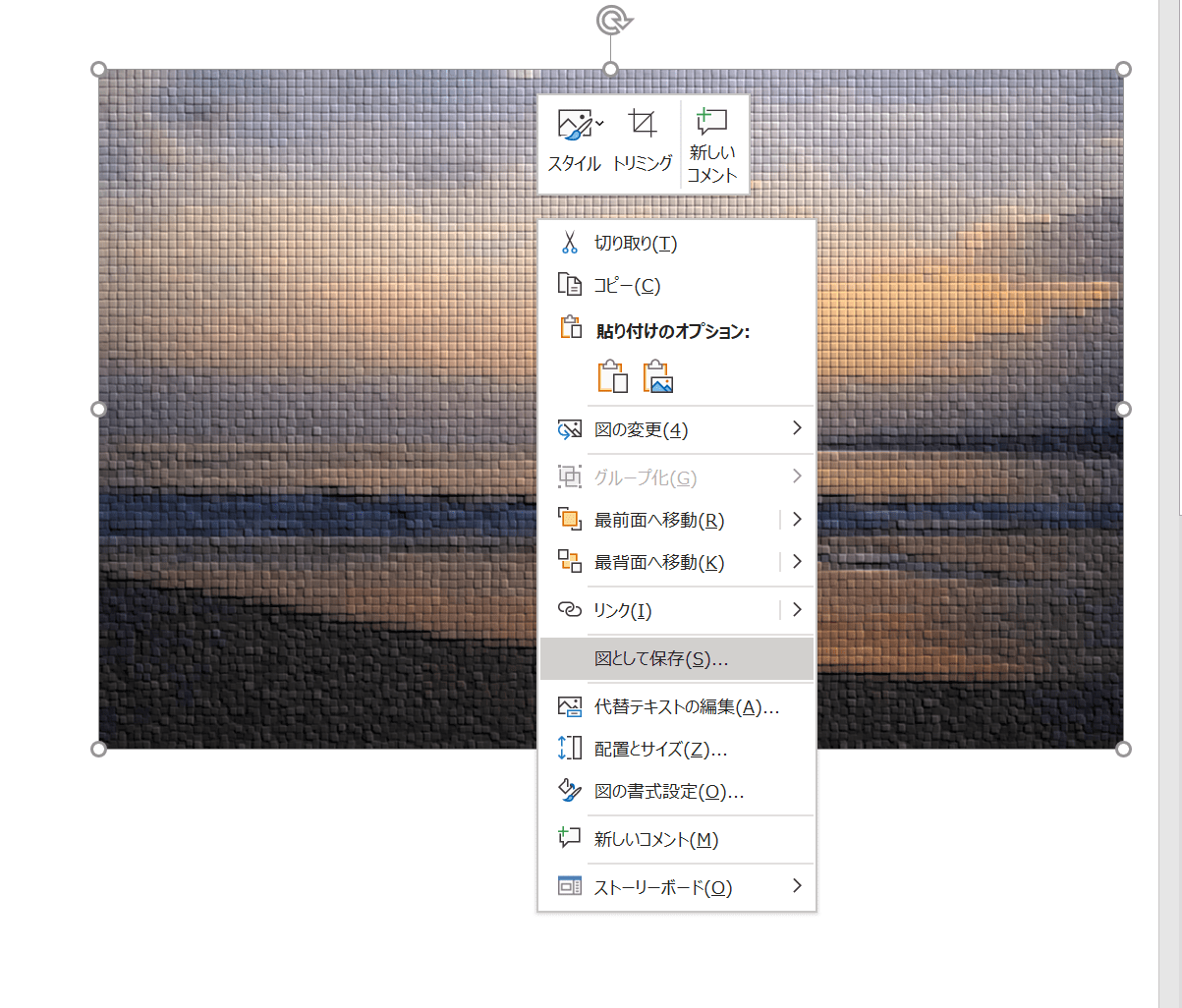The width and height of the screenshot is (1182, 1008).
Task: Add 新しいコメント from mini toolbar
Action: [x=712, y=145]
